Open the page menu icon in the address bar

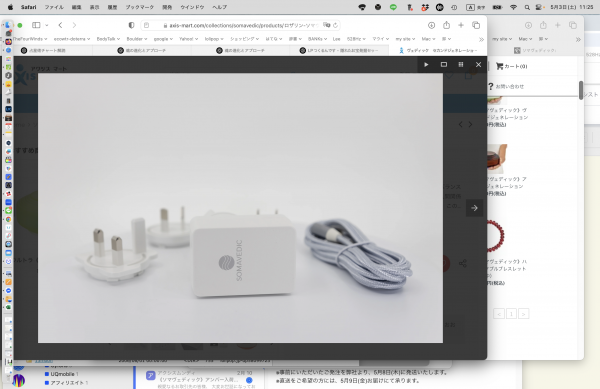[146, 25]
